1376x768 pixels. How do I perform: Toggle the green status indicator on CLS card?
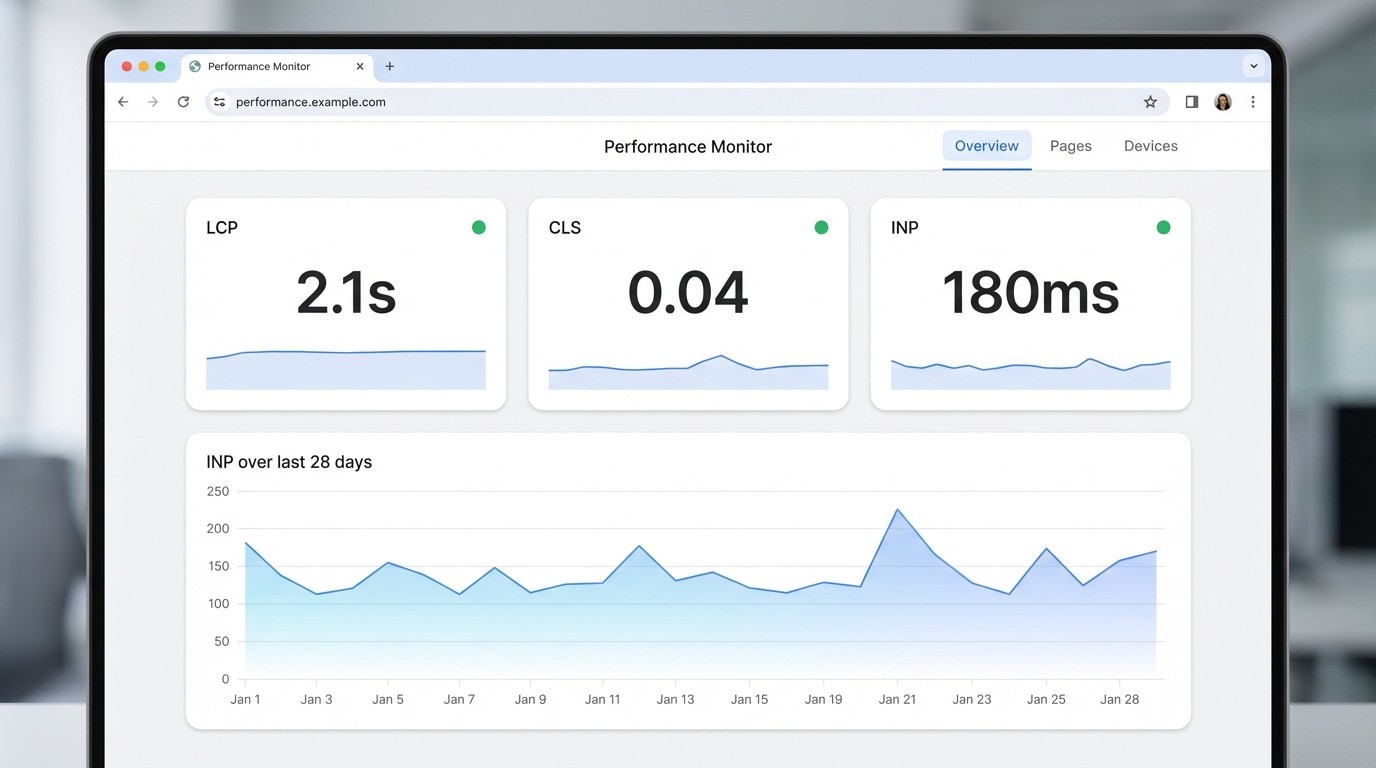[x=821, y=227]
